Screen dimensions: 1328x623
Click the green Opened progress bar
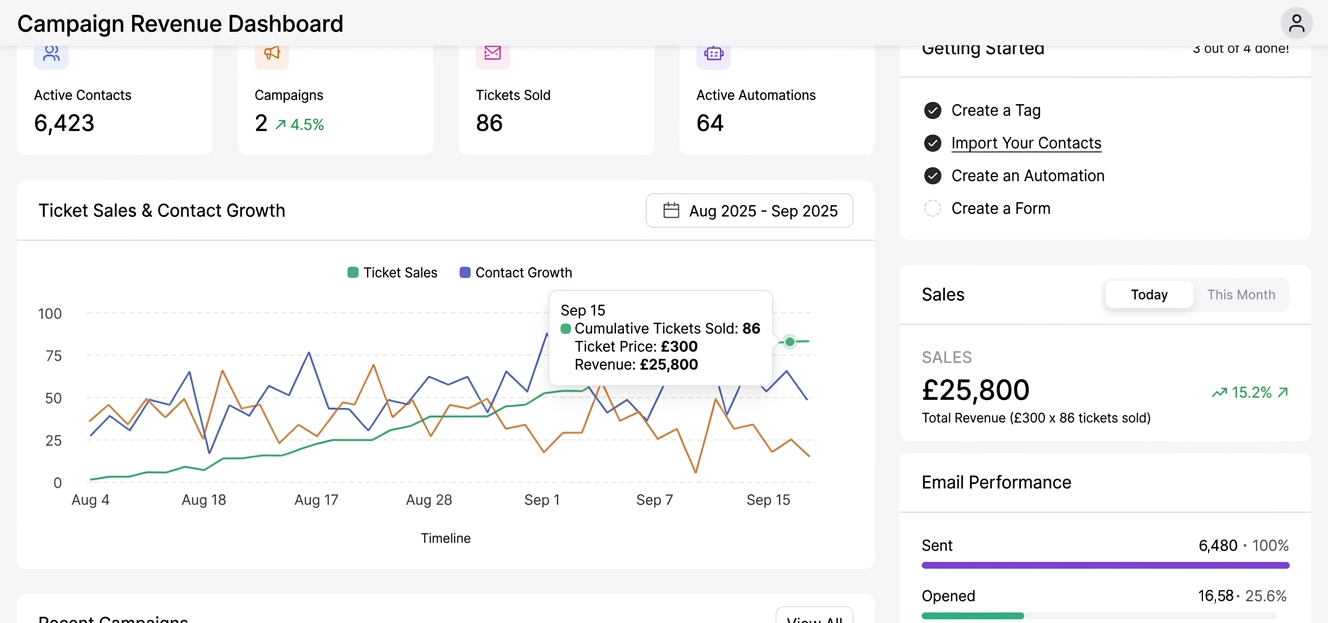coord(973,615)
